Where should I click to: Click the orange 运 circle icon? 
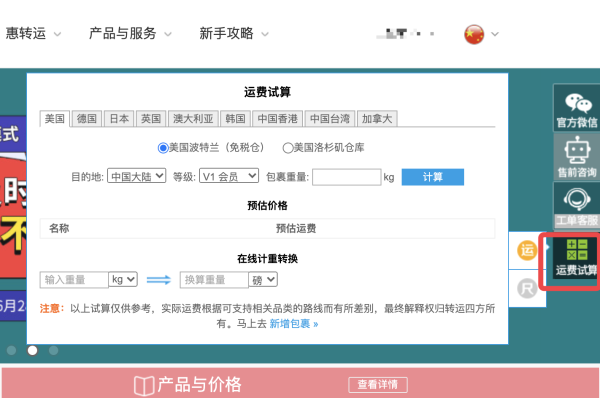tap(527, 251)
